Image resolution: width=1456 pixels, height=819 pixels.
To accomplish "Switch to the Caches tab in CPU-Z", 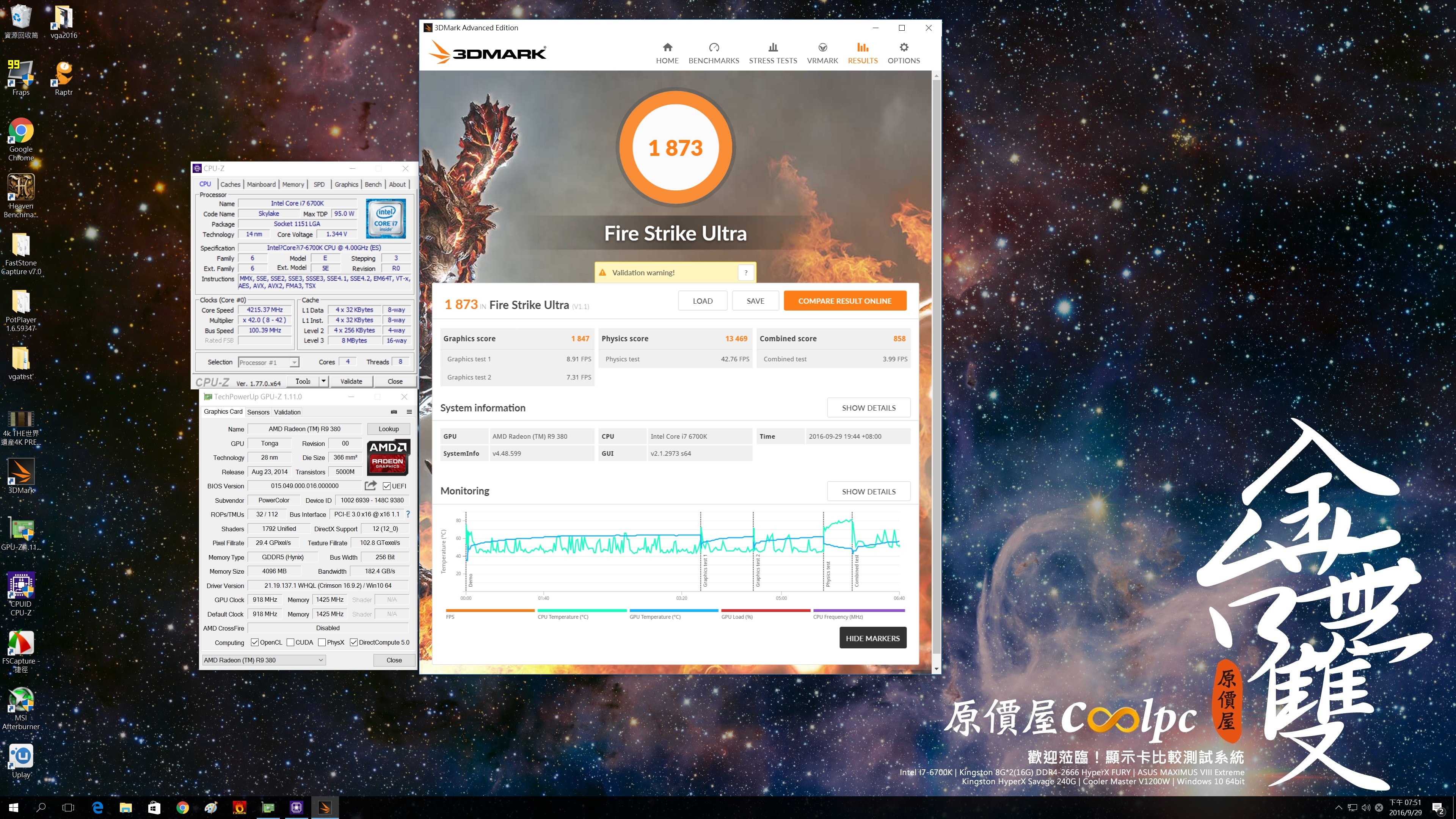I will (x=230, y=184).
